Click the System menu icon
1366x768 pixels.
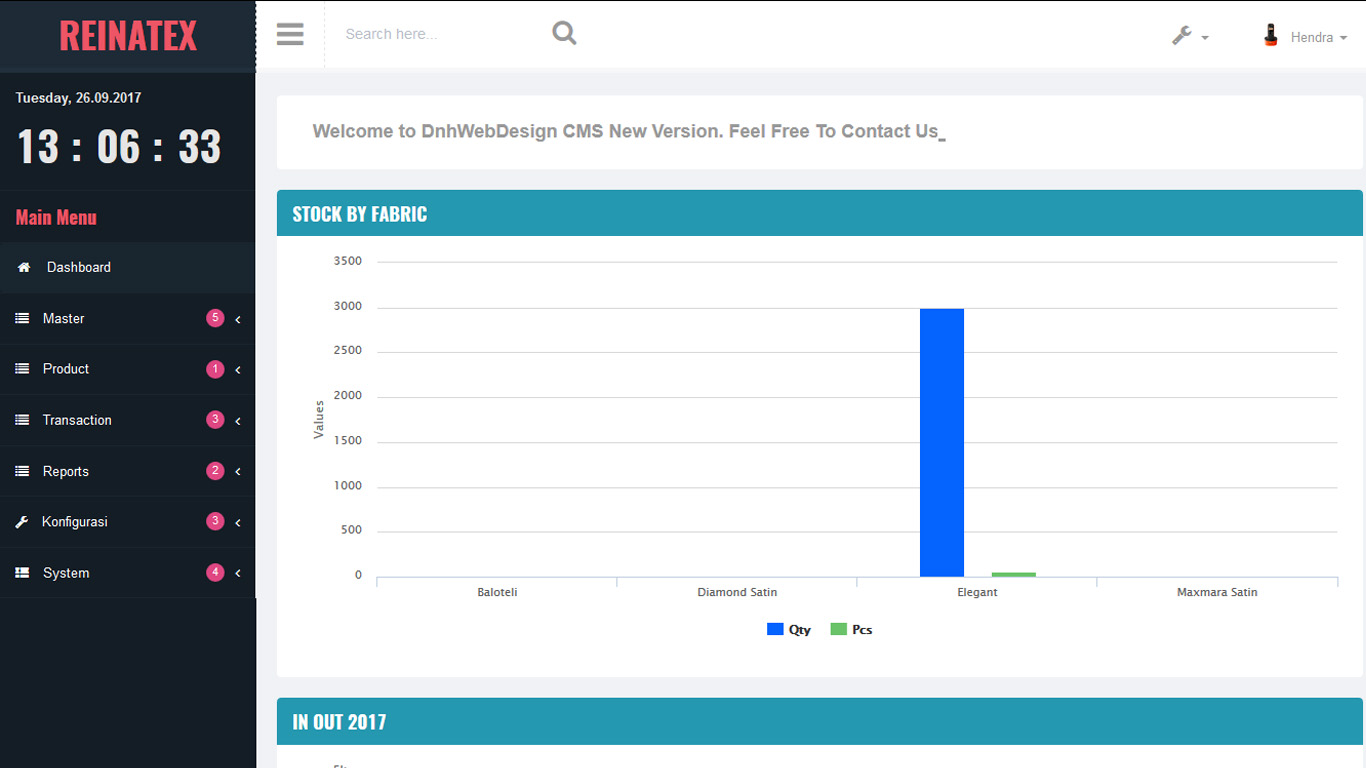tap(22, 573)
